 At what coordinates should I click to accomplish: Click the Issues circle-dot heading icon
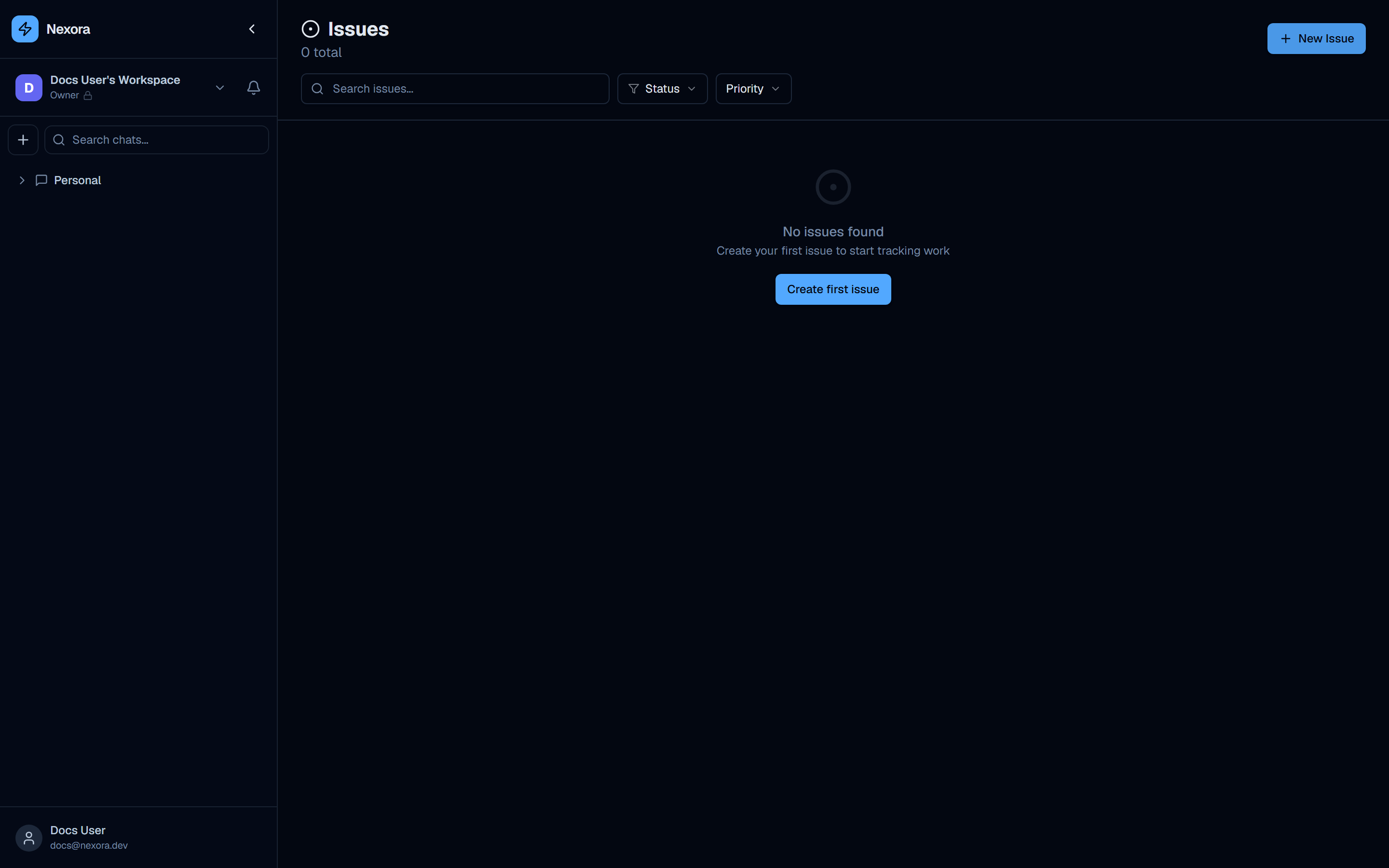311,29
